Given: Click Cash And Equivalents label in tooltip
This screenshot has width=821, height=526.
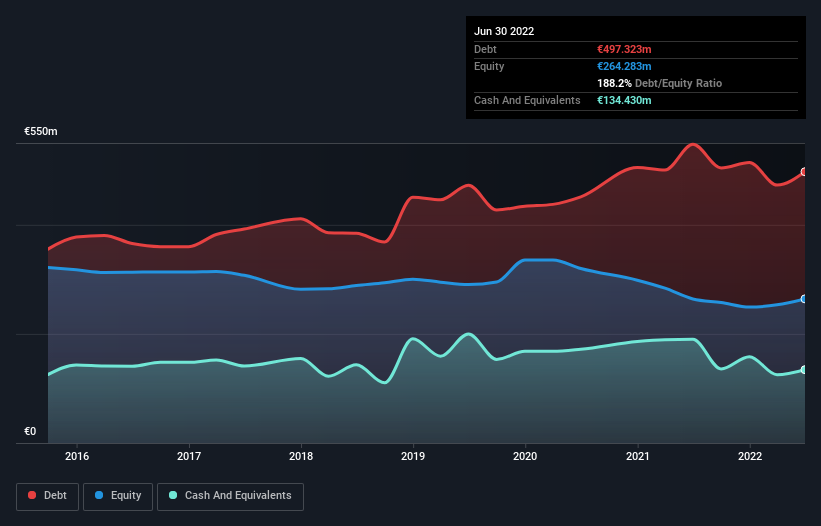Looking at the screenshot, I should 527,100.
